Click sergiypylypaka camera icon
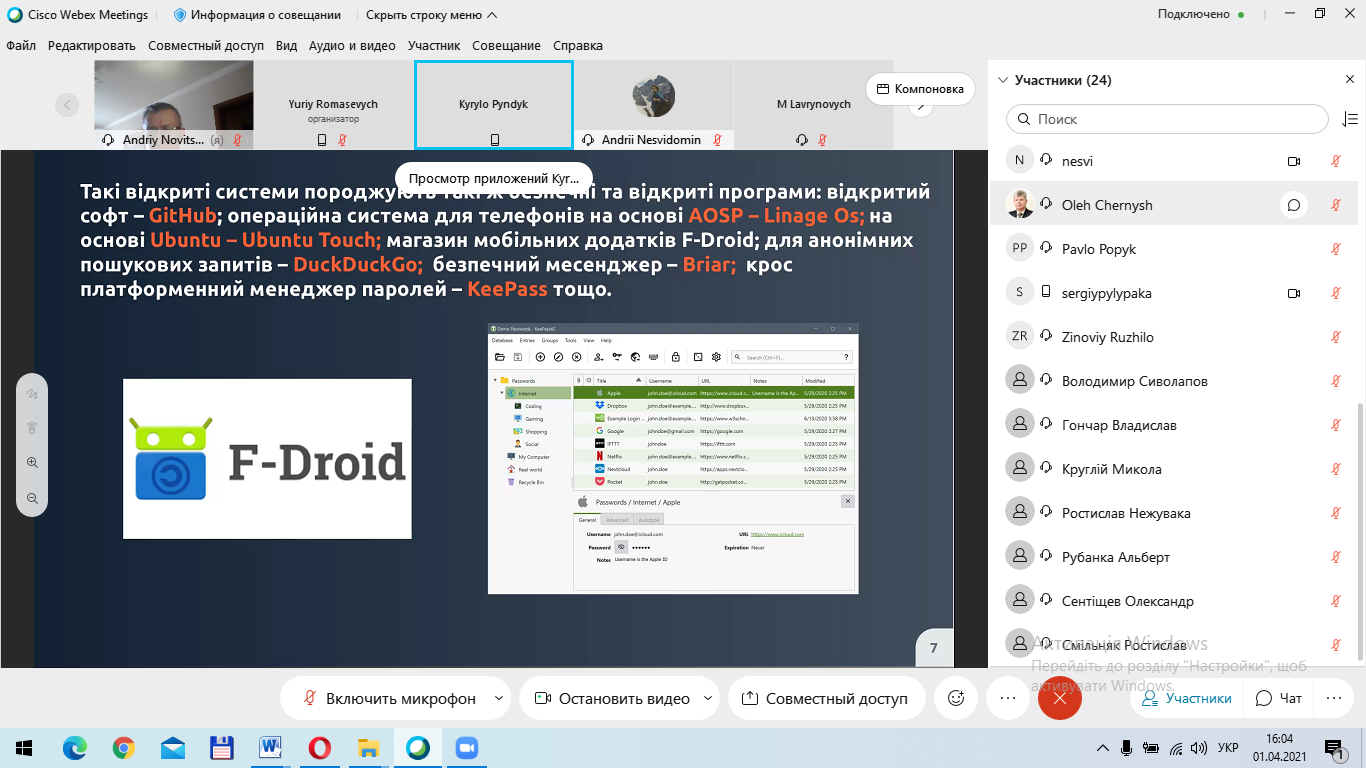Screen dimensions: 1366x768 click(1293, 293)
